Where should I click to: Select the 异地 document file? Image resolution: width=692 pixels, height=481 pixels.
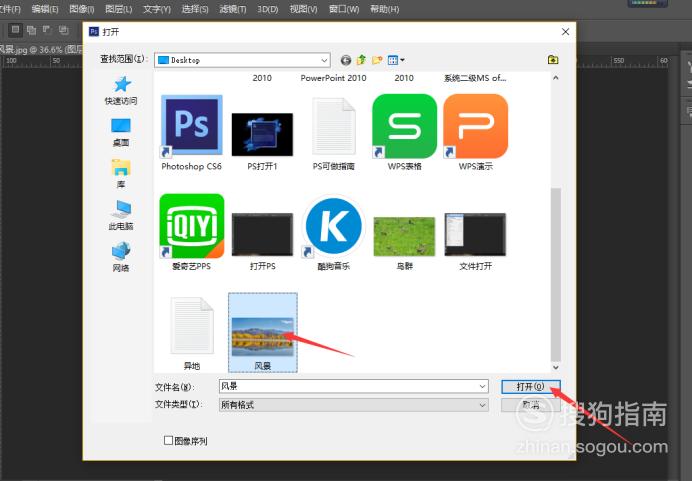click(x=192, y=326)
